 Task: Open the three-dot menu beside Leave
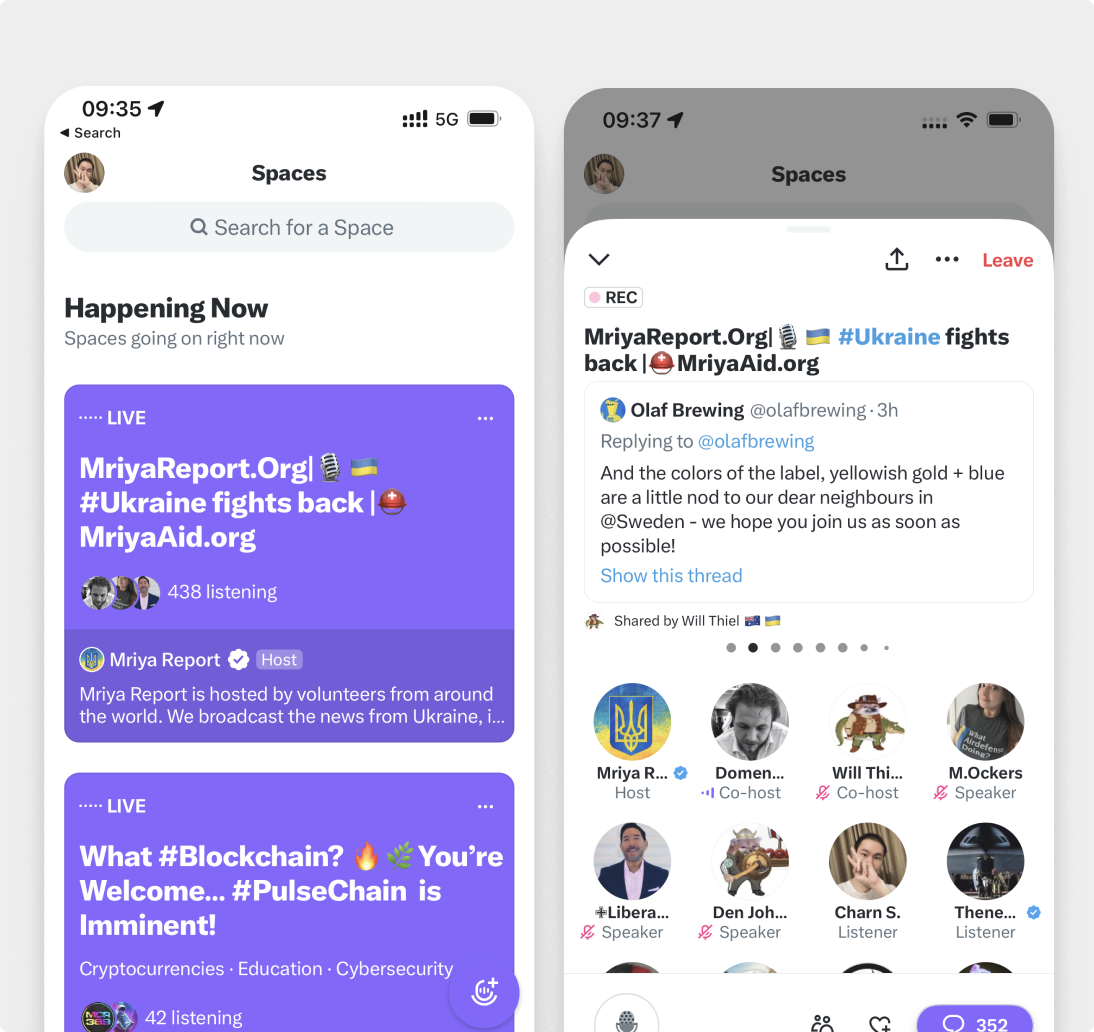947,259
